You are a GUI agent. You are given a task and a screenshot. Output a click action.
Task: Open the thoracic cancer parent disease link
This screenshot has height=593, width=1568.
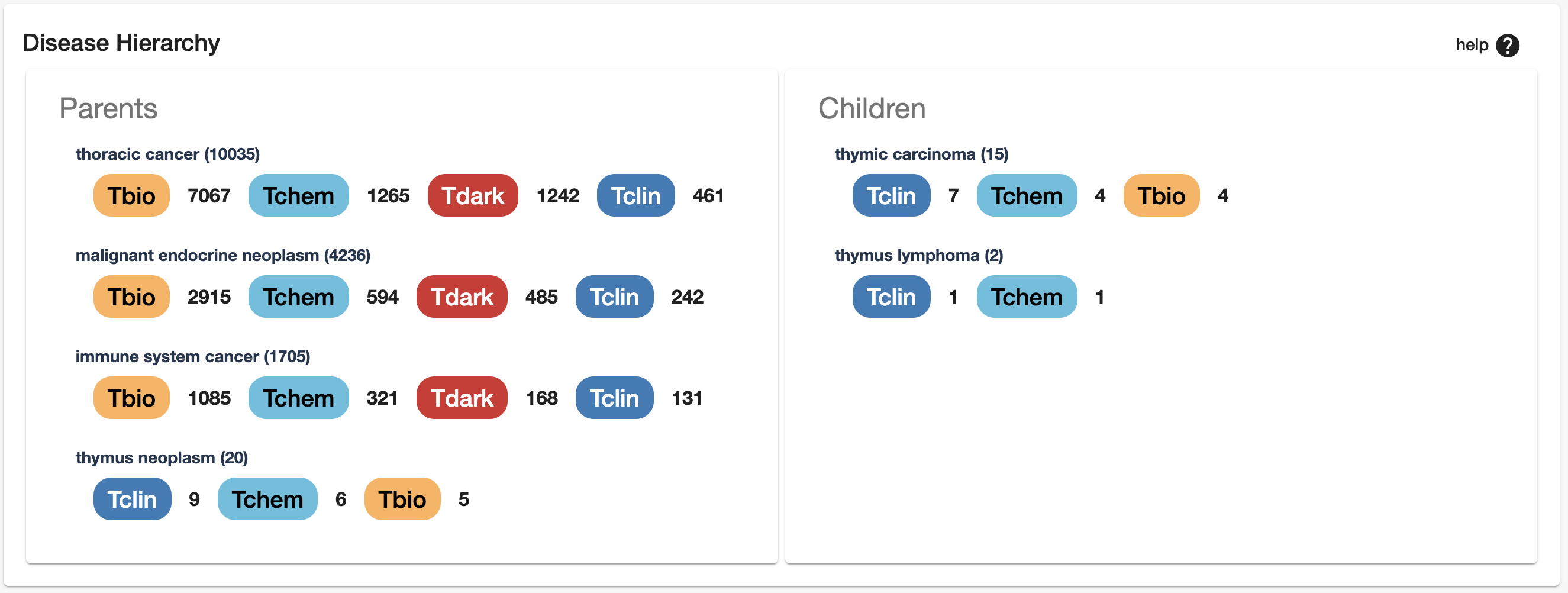click(167, 154)
